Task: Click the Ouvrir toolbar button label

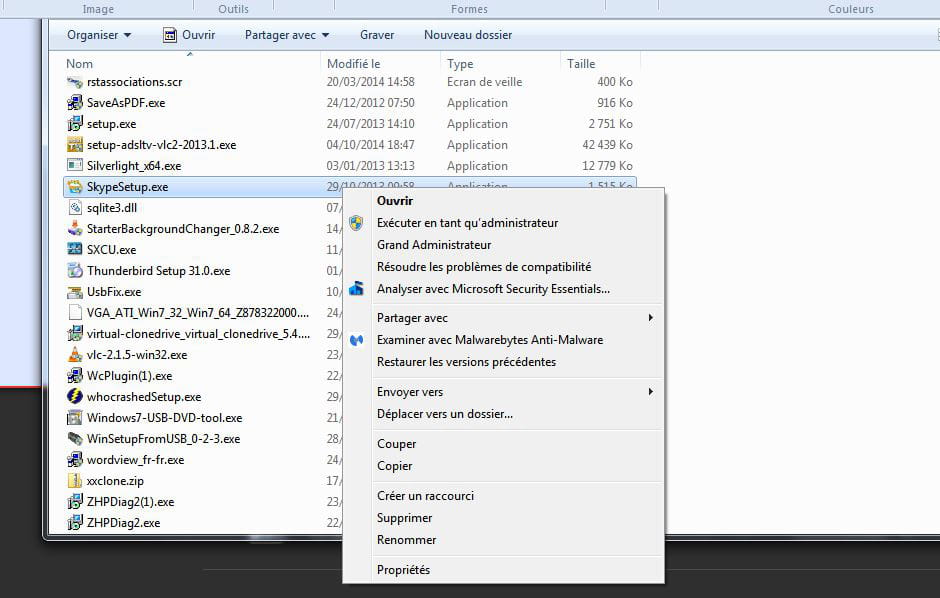Action: point(198,35)
